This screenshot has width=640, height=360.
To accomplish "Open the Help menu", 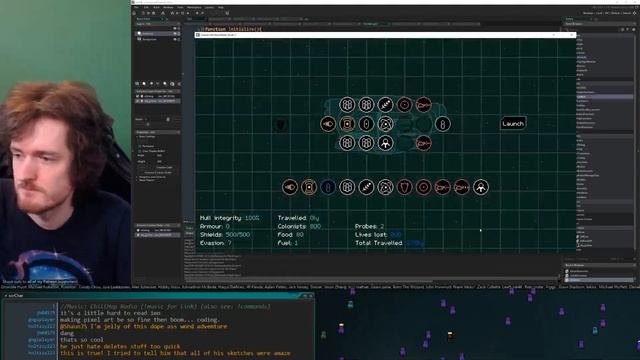I will pyautogui.click(x=221, y=7).
